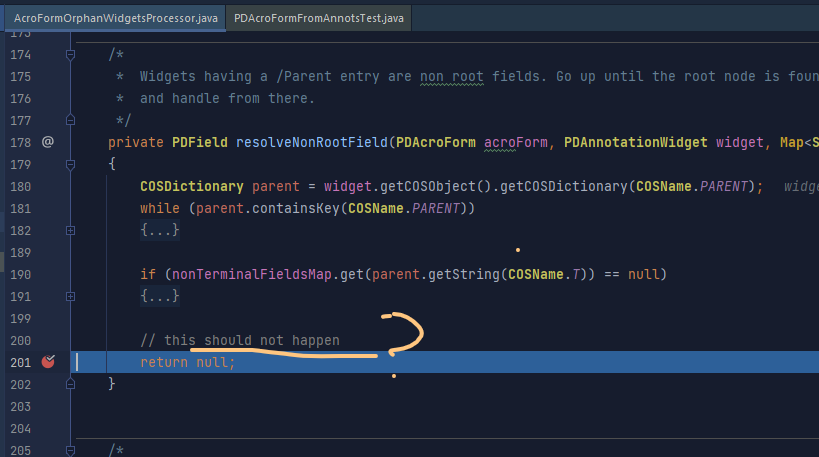Expand the {...} placeholder under while statement
Image resolution: width=819 pixels, height=457 pixels.
[x=160, y=230]
